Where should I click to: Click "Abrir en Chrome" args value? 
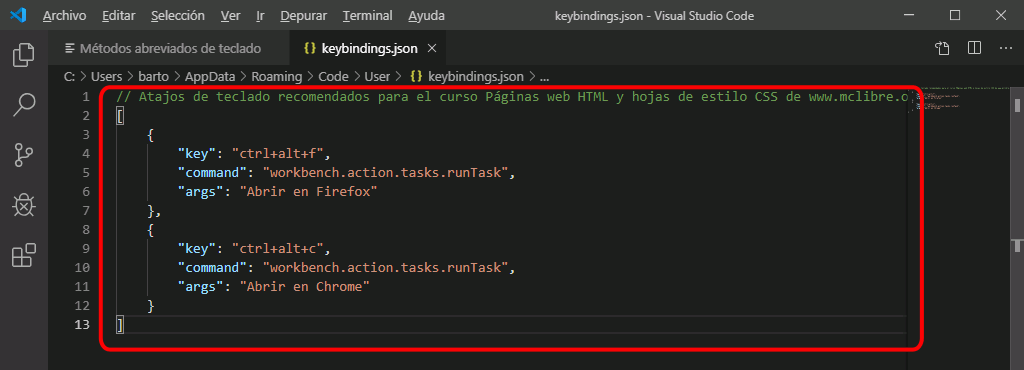[304, 286]
